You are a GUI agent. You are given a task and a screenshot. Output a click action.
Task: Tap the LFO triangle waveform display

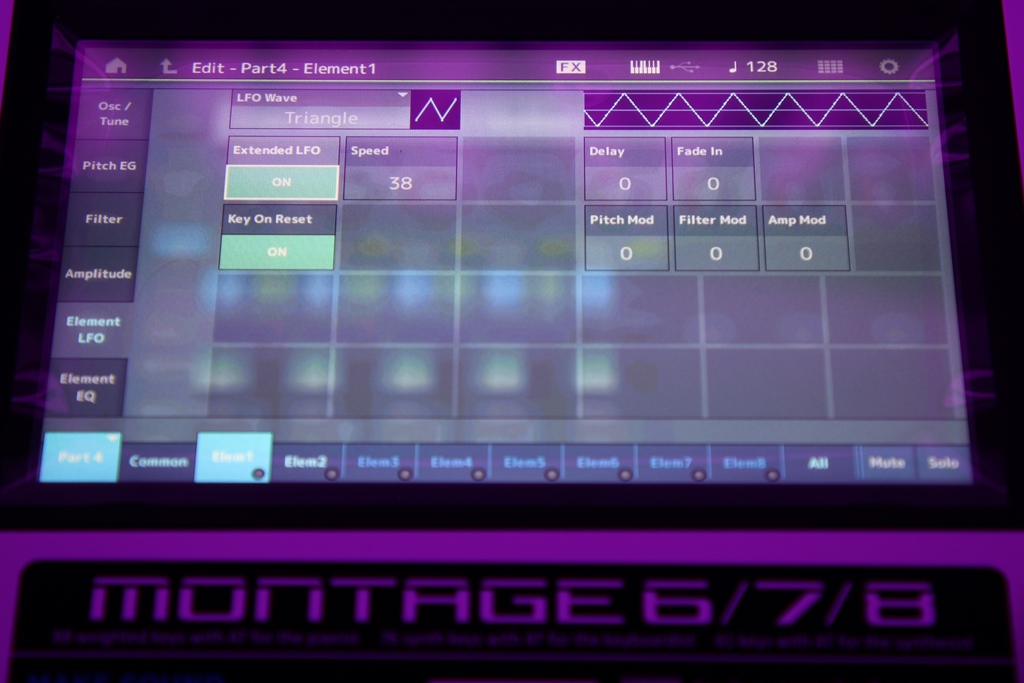[755, 109]
